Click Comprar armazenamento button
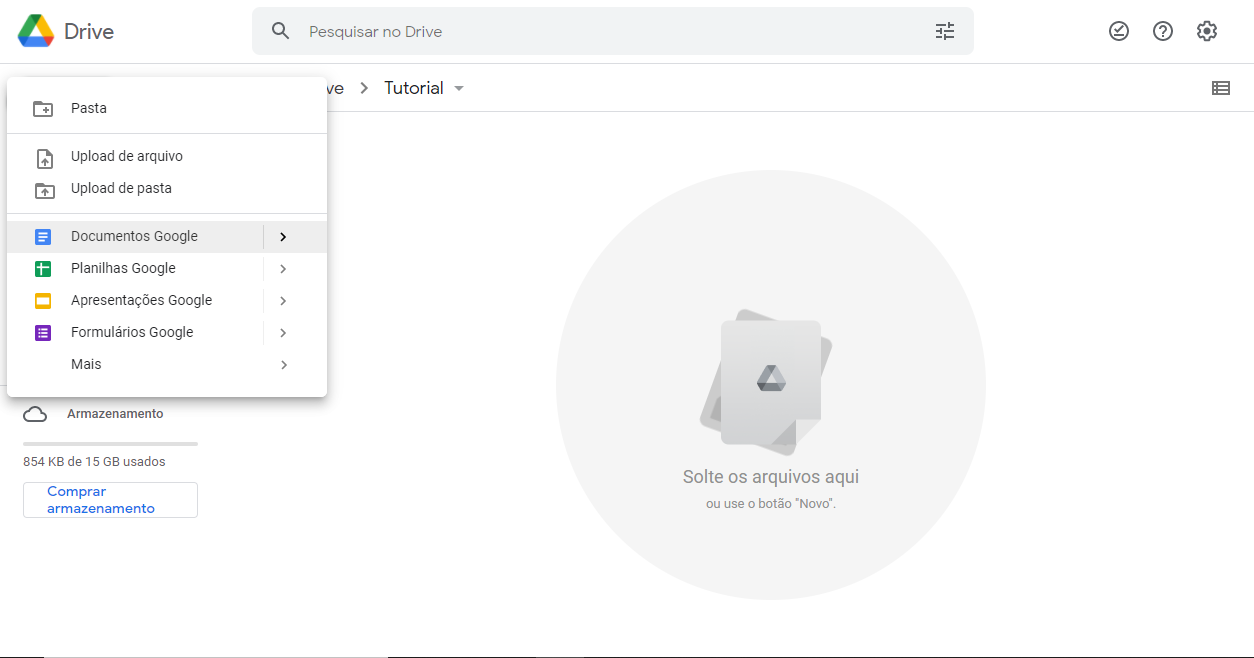Image resolution: width=1254 pixels, height=658 pixels. [110, 500]
